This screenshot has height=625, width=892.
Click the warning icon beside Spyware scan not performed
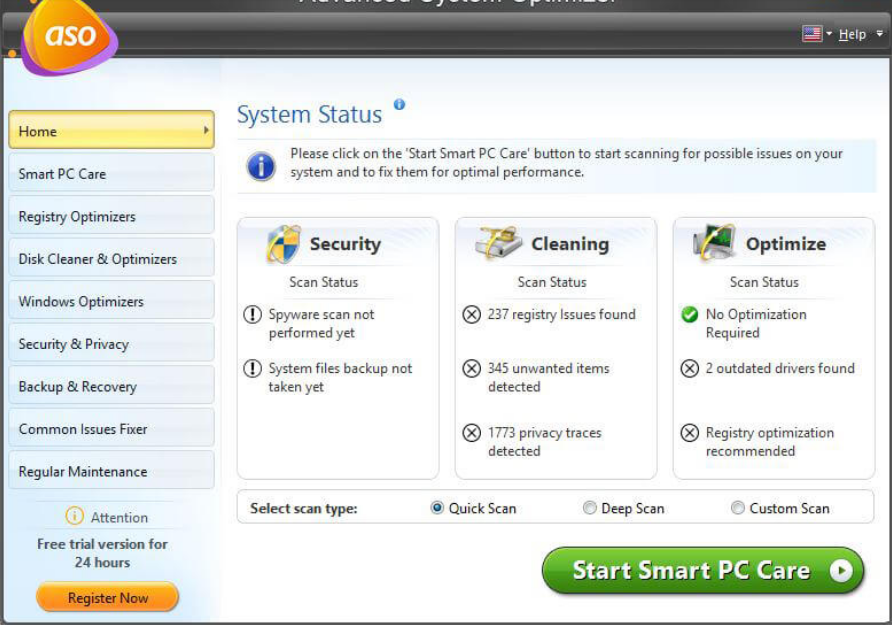coord(253,314)
